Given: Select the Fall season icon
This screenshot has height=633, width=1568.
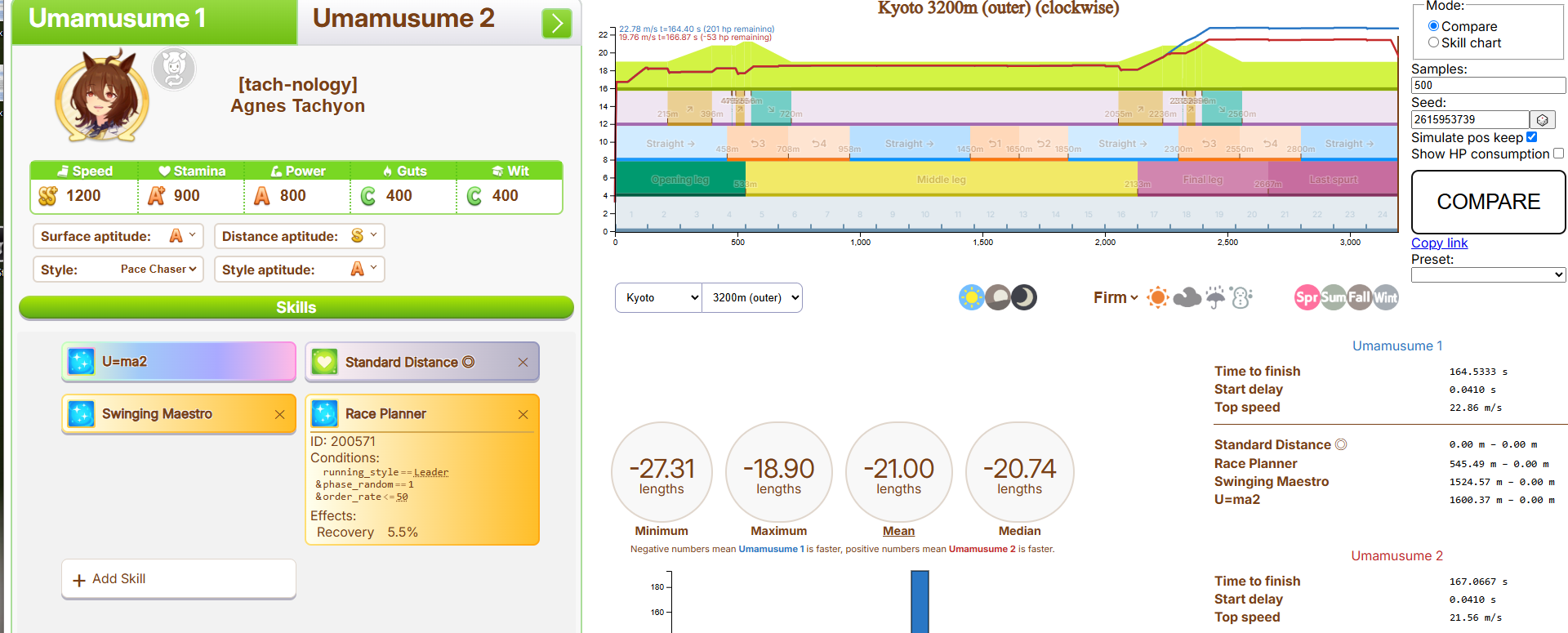Looking at the screenshot, I should (1359, 297).
